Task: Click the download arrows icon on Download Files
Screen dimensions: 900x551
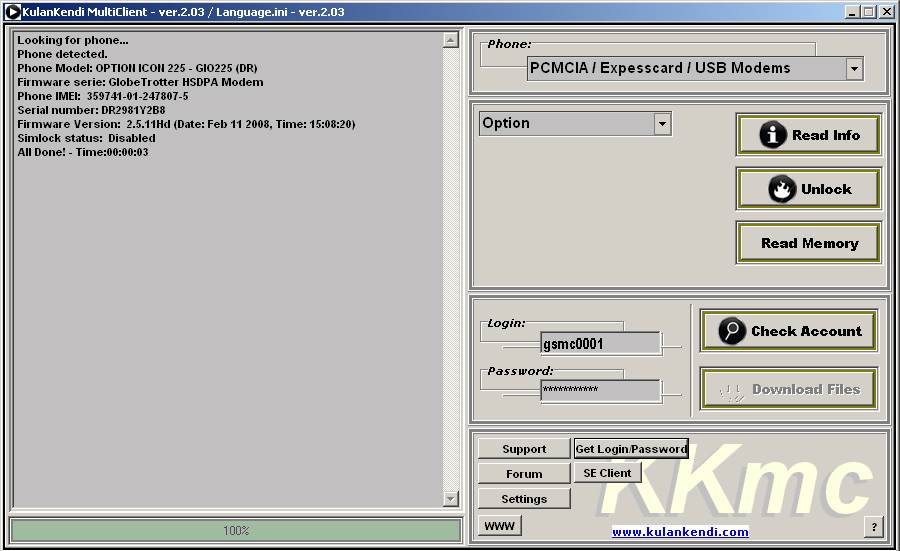Action: [x=732, y=390]
